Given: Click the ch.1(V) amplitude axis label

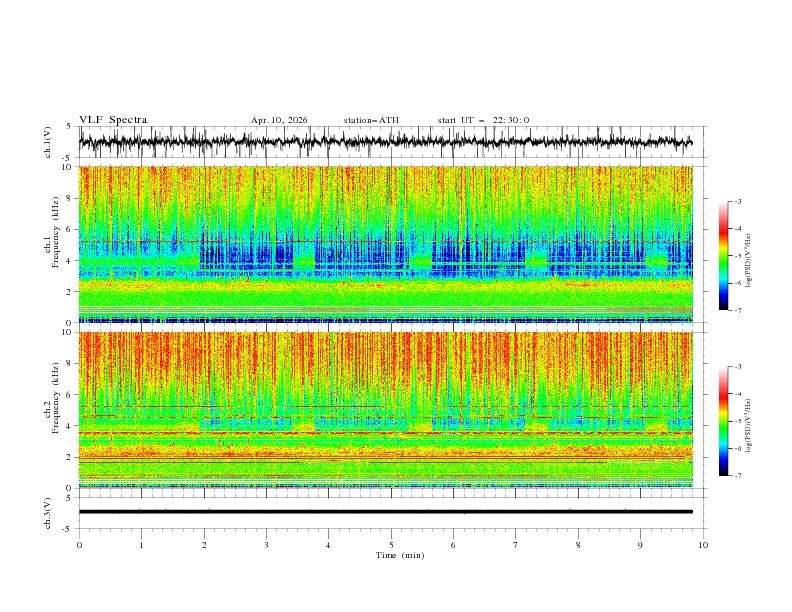Looking at the screenshot, I should coord(48,142).
